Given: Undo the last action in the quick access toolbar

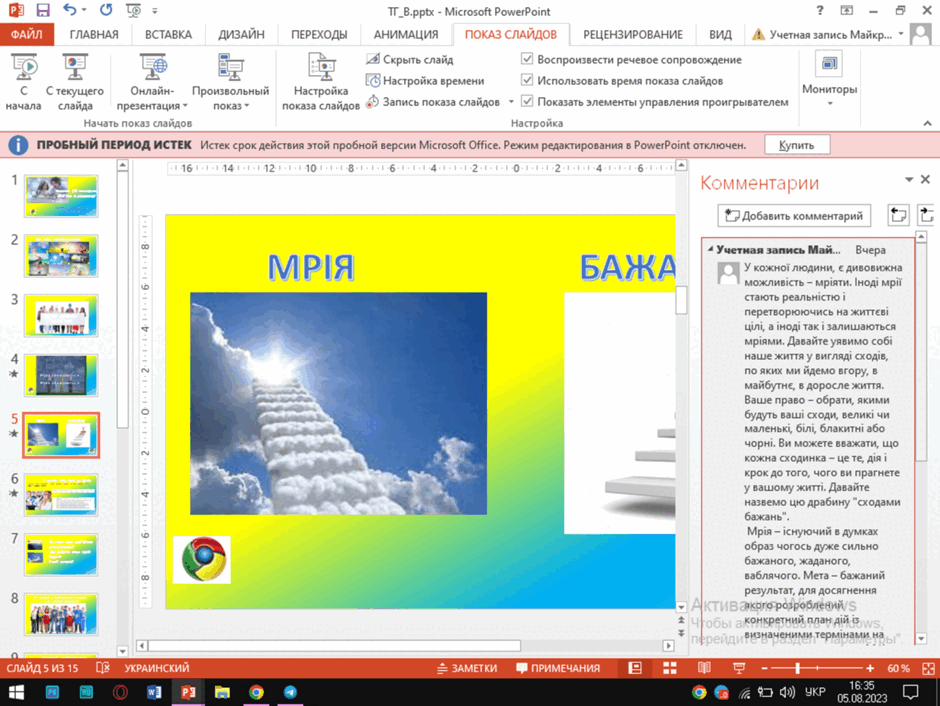Looking at the screenshot, I should [x=70, y=10].
